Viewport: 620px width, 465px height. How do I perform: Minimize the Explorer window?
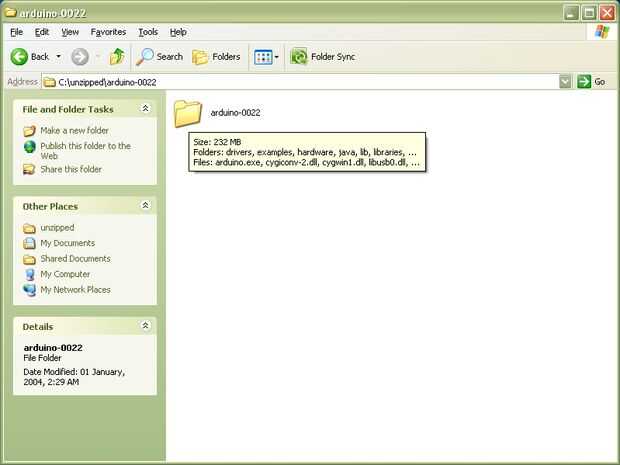571,13
